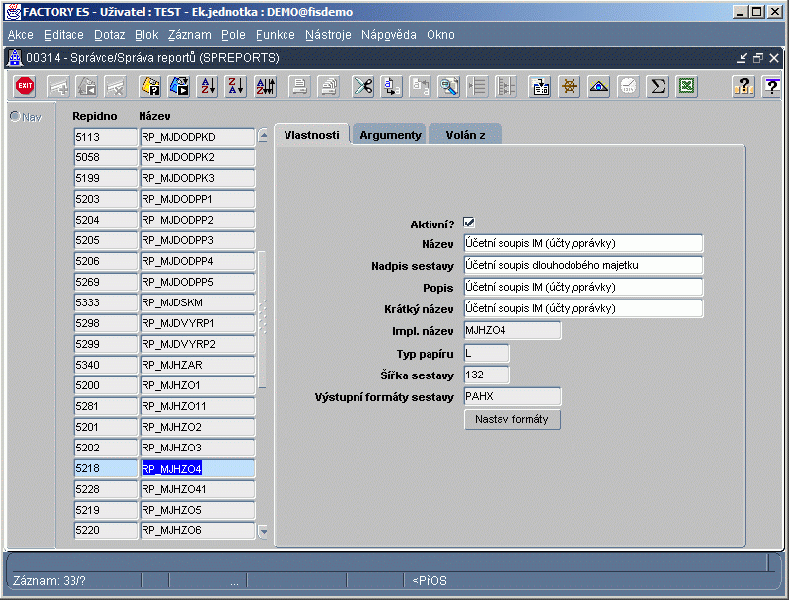Click the enter query folder icon
The width and height of the screenshot is (789, 600).
(x=150, y=87)
